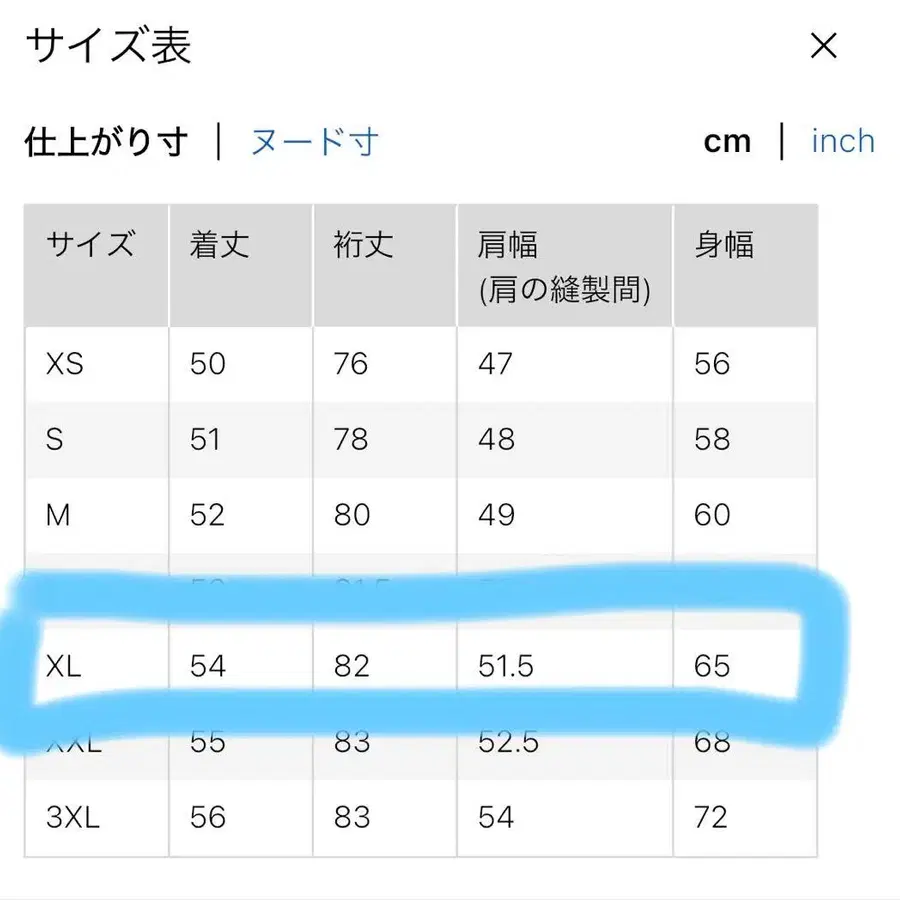Click the サイズ表 dialog title
This screenshot has width=900, height=900.
[x=110, y=46]
